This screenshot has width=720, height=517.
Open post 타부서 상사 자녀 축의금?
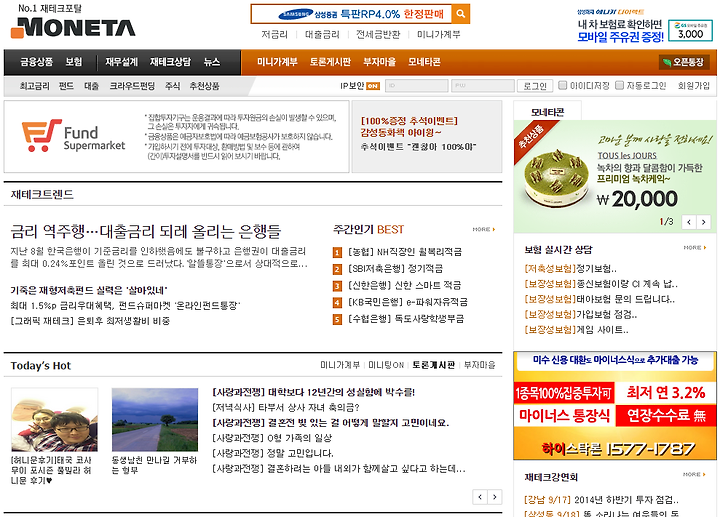(285, 407)
